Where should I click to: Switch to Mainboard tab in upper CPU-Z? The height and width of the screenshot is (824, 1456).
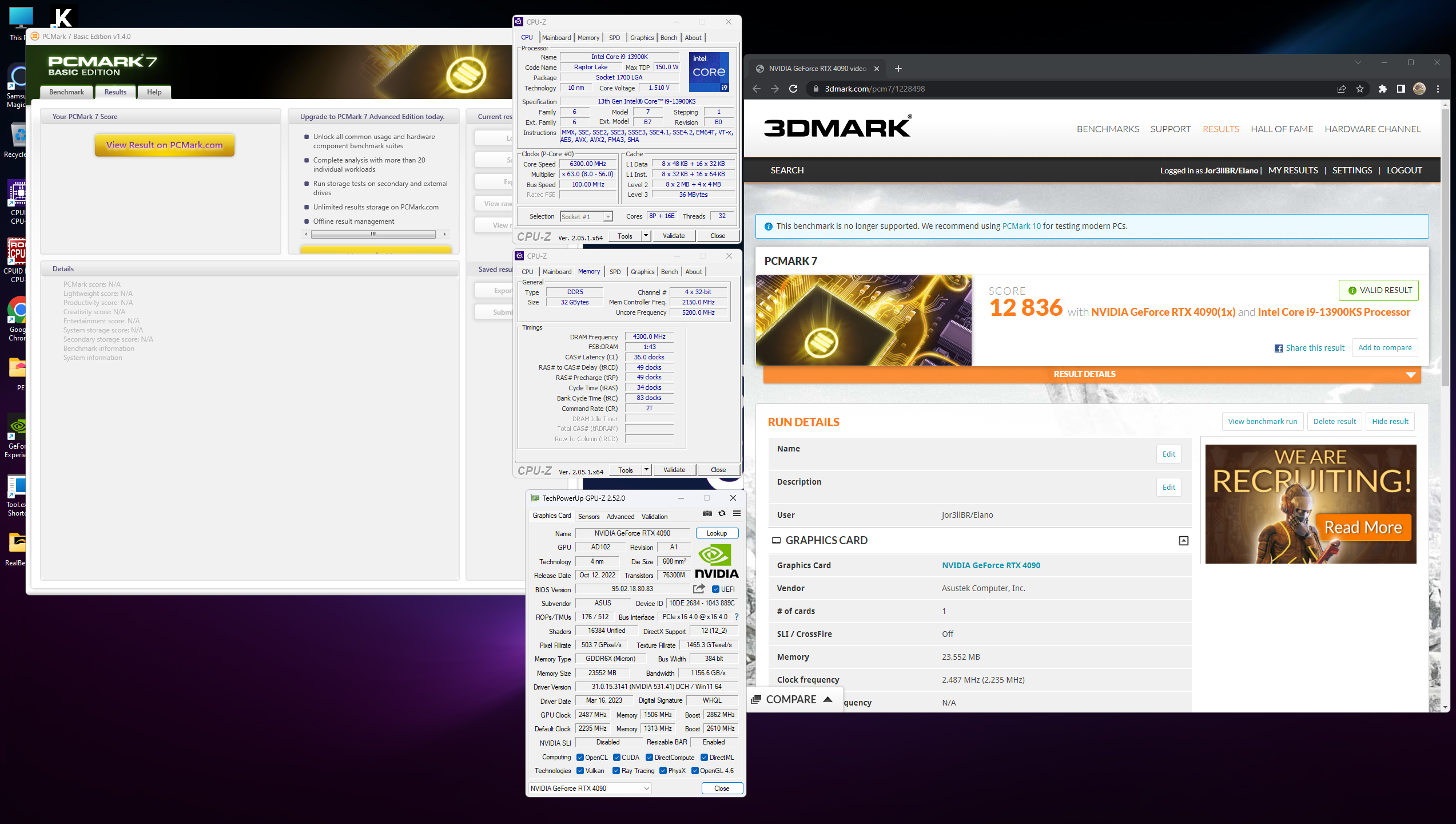pos(556,38)
